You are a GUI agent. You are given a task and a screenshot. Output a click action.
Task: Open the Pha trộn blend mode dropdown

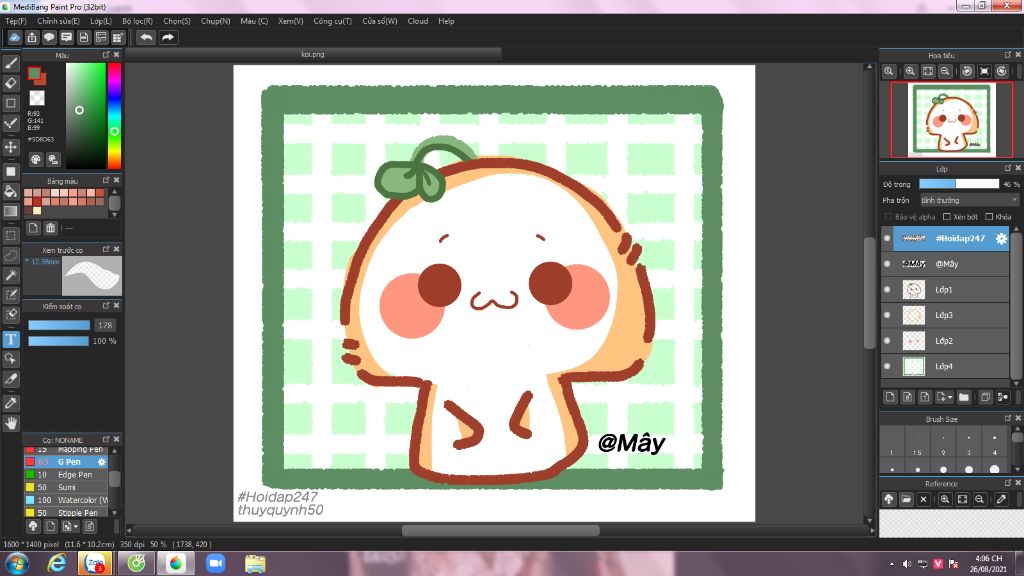969,200
